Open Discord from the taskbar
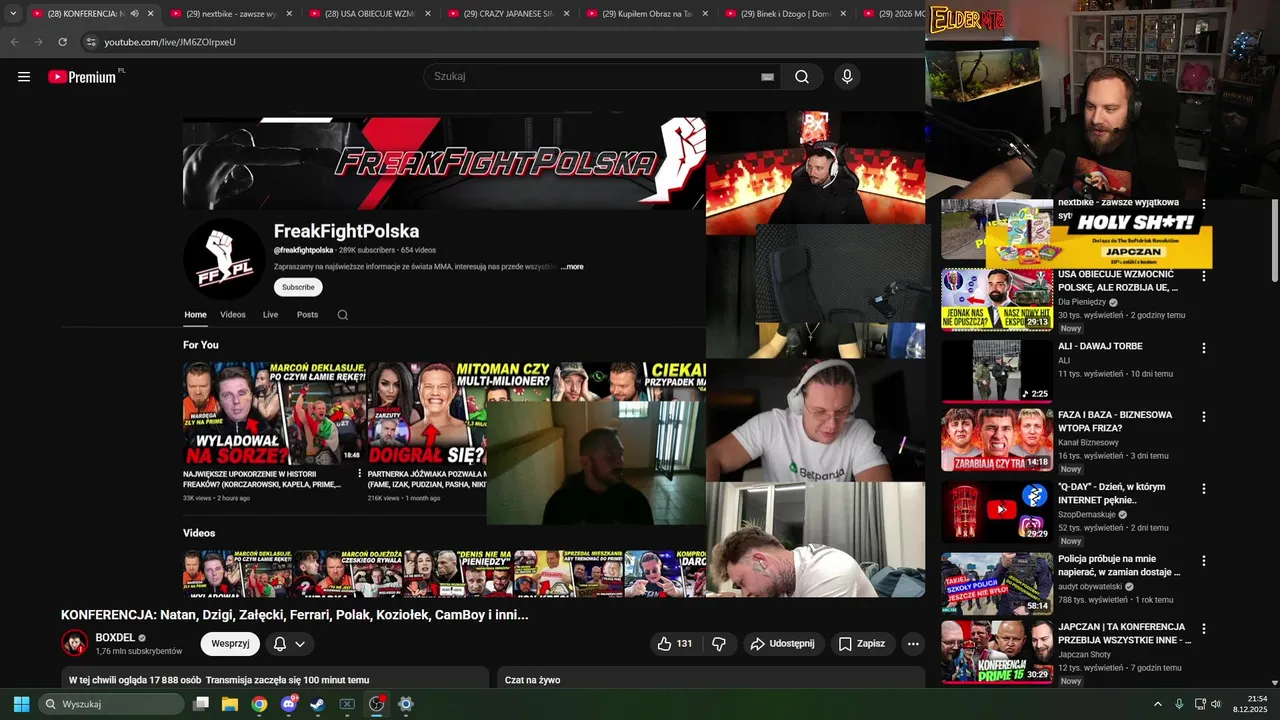This screenshot has height=720, width=1280. (289, 704)
